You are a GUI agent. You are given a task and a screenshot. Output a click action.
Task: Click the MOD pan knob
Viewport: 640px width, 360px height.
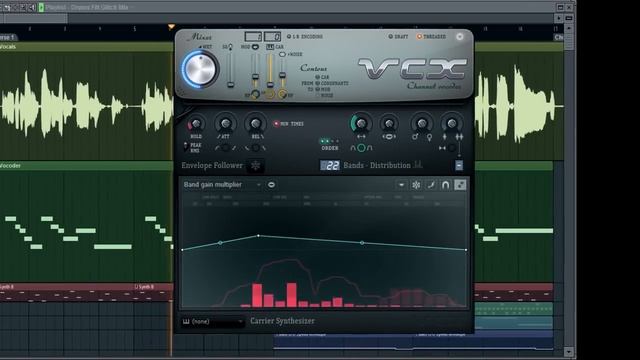[x=255, y=95]
